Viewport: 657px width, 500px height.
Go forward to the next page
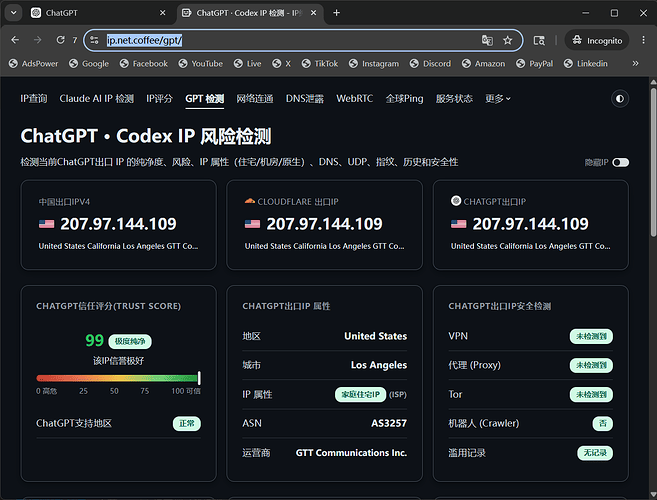click(x=38, y=40)
